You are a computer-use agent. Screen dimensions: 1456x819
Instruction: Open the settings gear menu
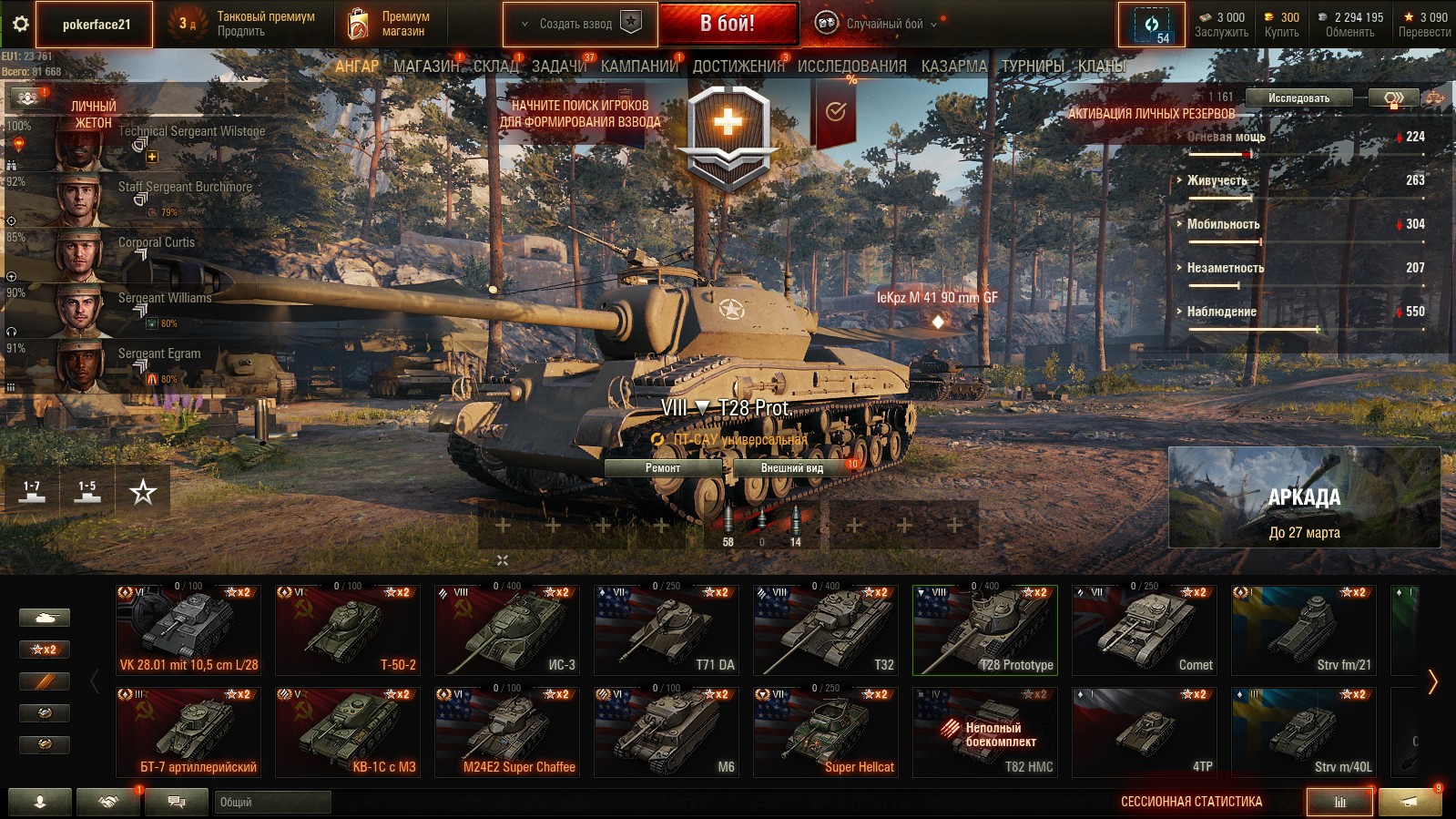tap(20, 24)
